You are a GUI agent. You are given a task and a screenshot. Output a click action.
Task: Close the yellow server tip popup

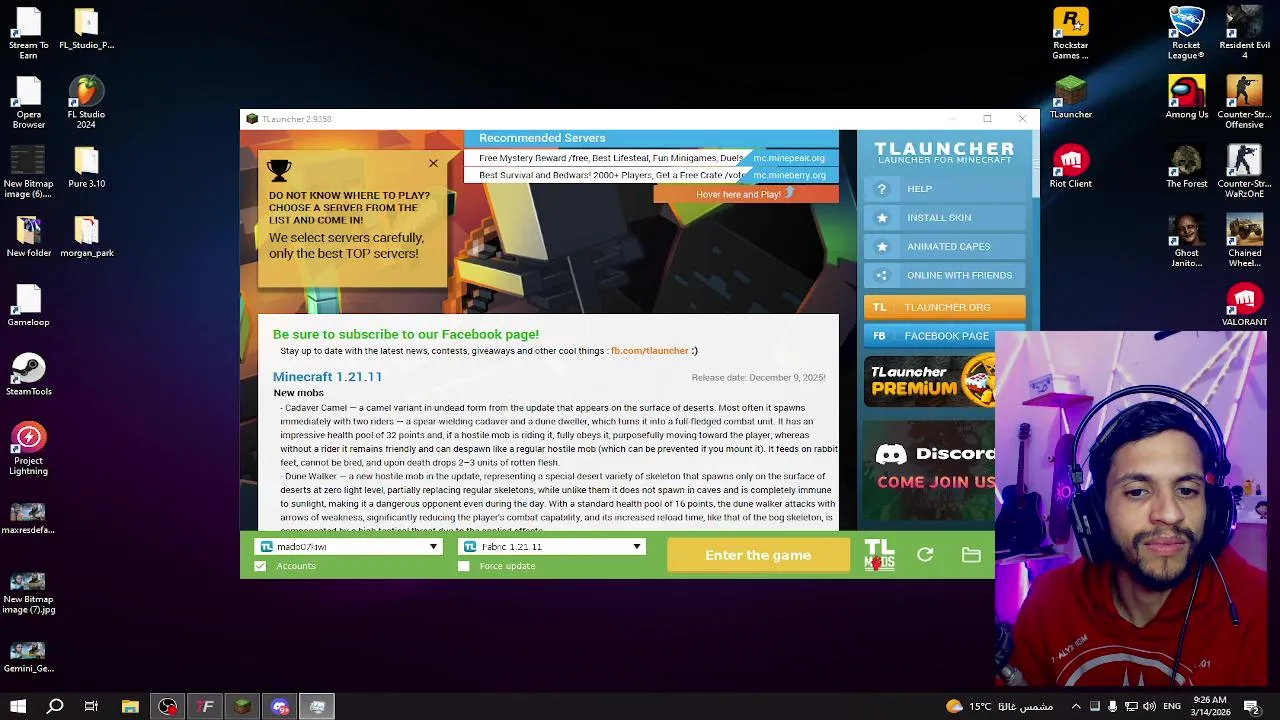pos(433,163)
